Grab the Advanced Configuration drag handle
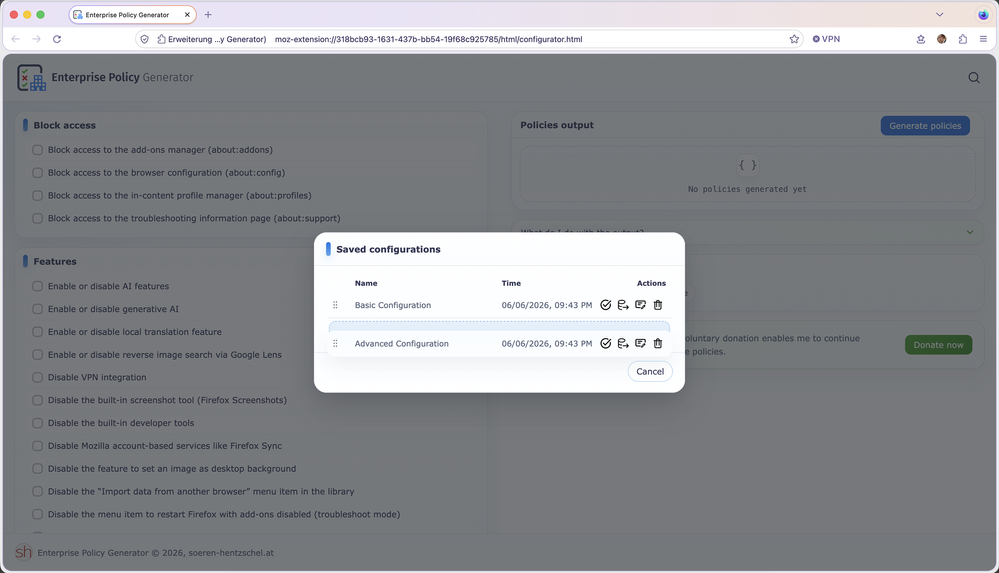 point(335,344)
